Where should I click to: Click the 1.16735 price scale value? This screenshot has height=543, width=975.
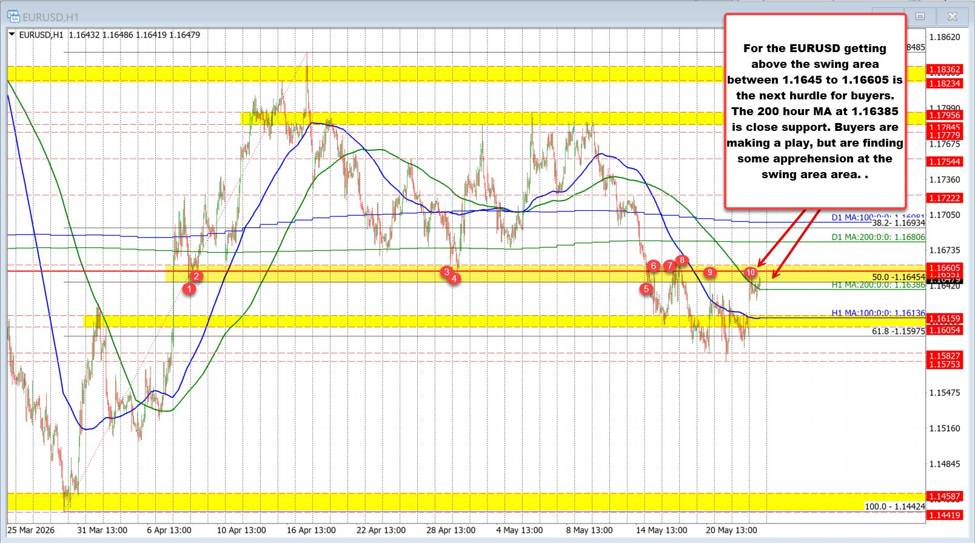945,250
